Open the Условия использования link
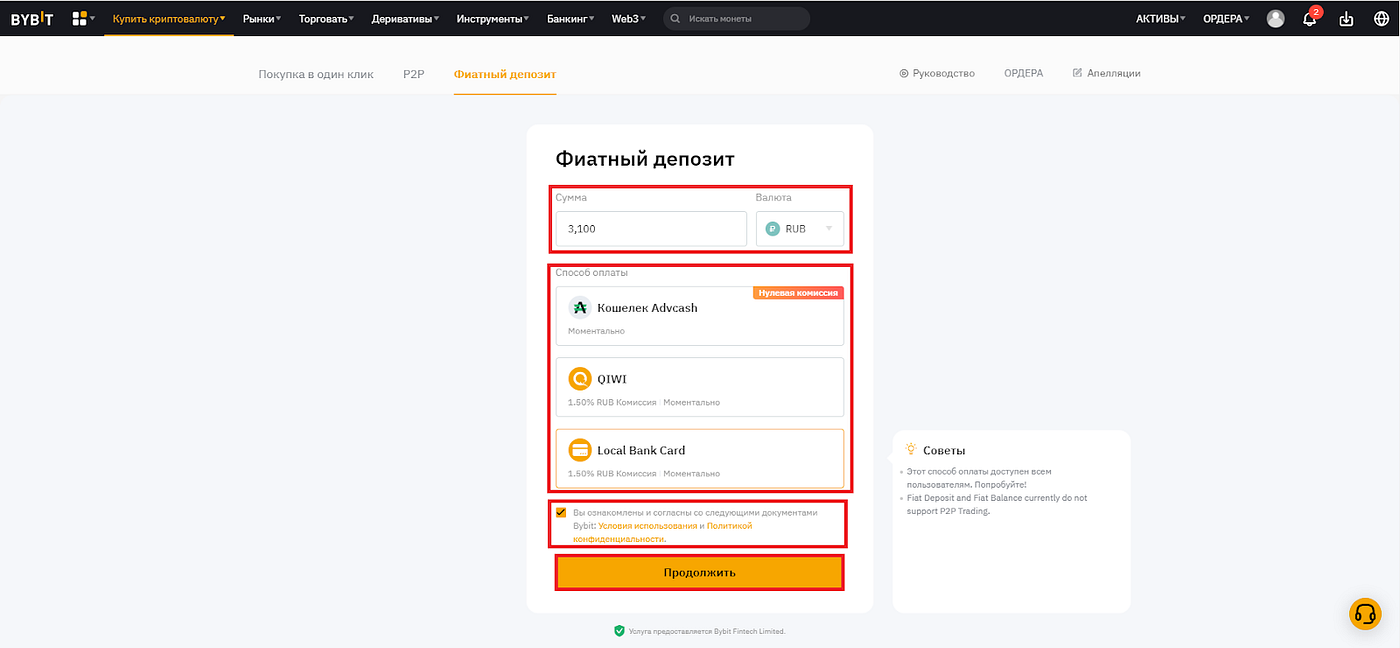Image resolution: width=1400 pixels, height=648 pixels. click(x=648, y=525)
